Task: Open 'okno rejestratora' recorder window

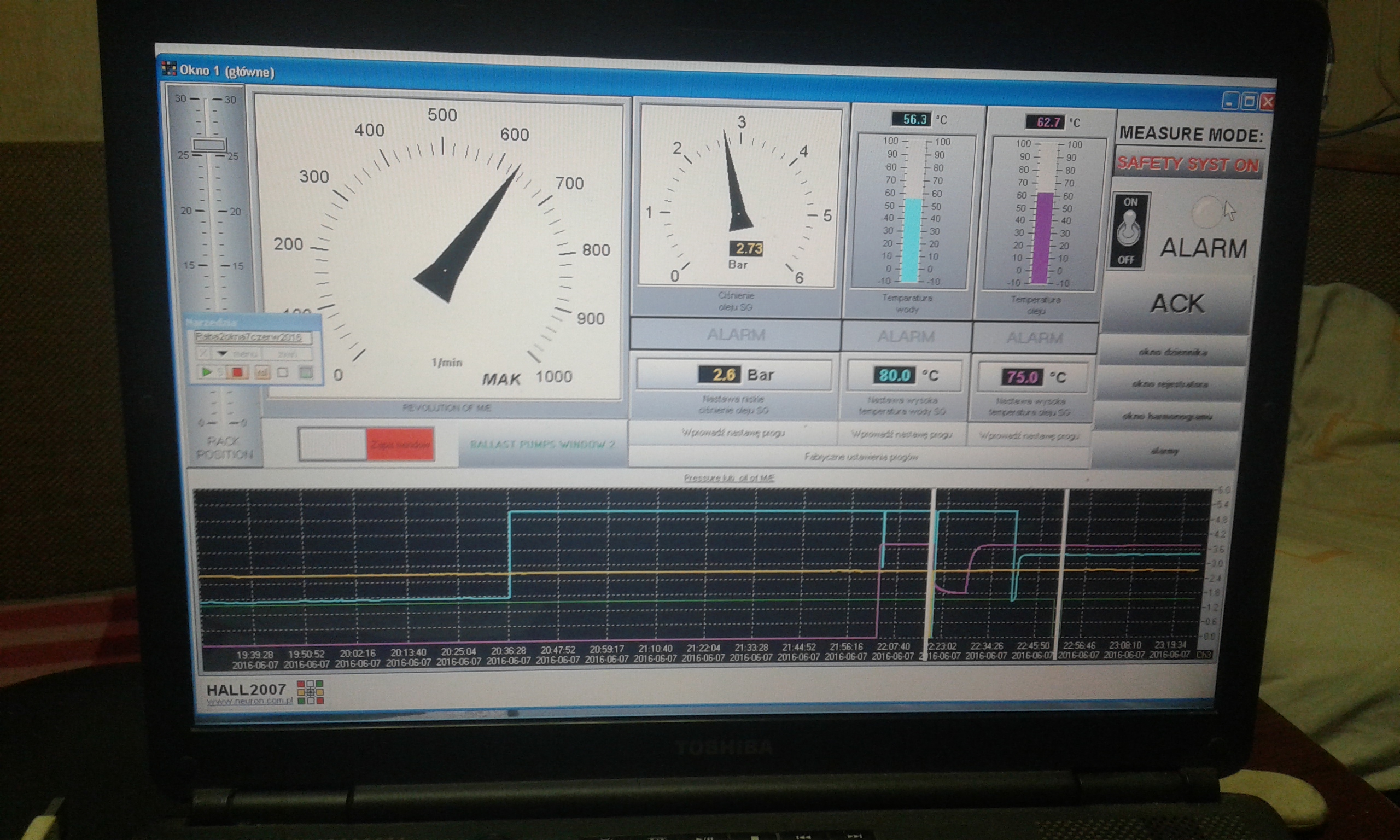Action: pyautogui.click(x=1170, y=384)
